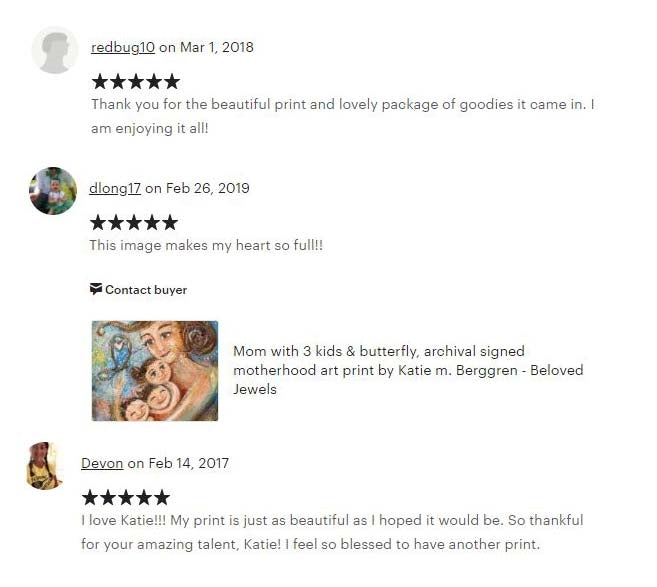Screen dimensions: 657x587
Task: Click dlong17's round profile photo
Action: tap(53, 191)
